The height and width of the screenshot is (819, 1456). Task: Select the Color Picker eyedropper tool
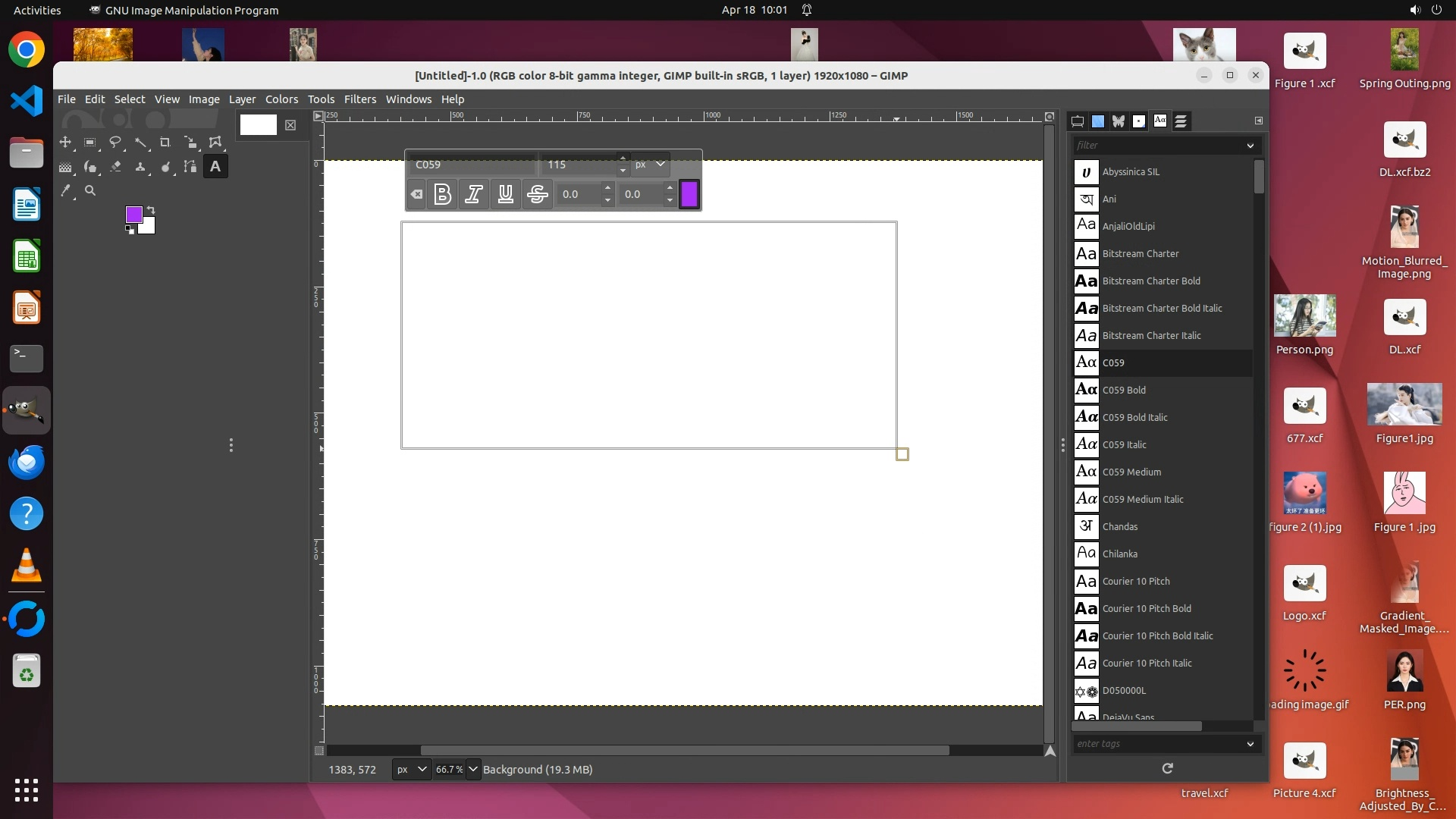point(65,191)
